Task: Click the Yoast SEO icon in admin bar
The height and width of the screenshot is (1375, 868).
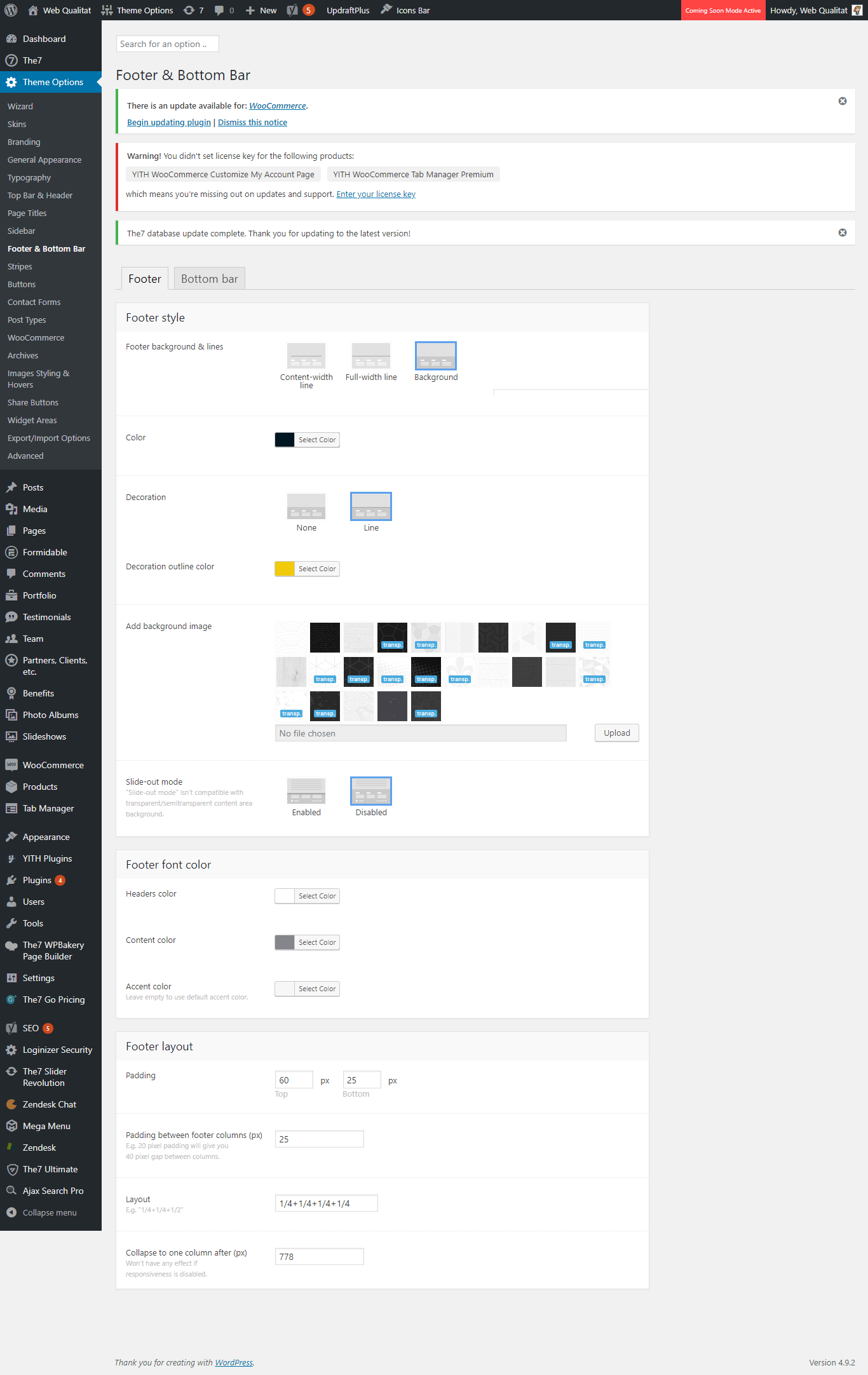Action: point(292,10)
